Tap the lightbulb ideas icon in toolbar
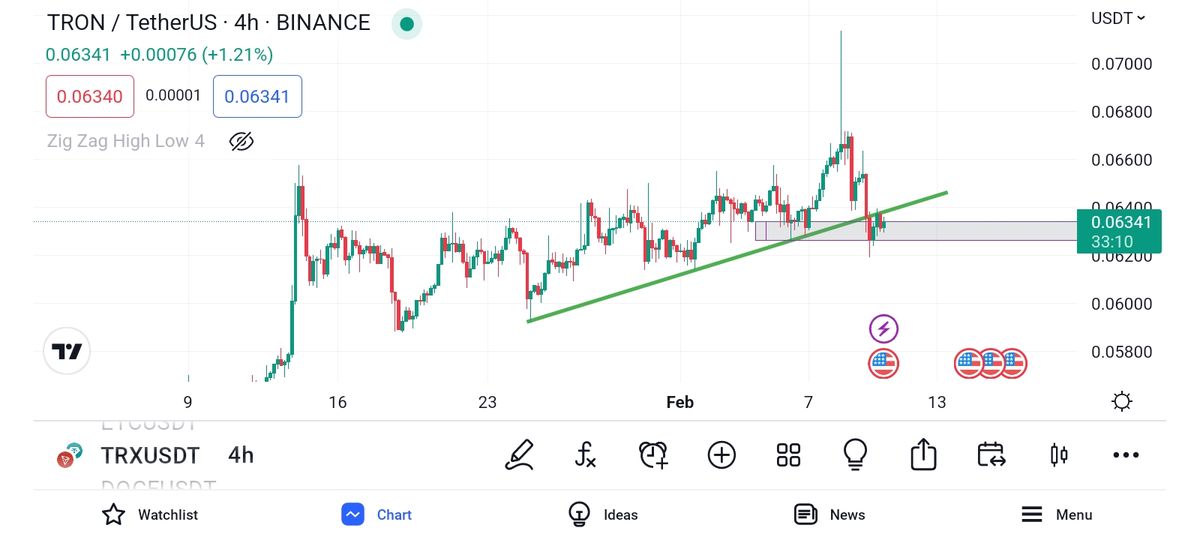Viewport: 1200px width, 540px height. 855,455
